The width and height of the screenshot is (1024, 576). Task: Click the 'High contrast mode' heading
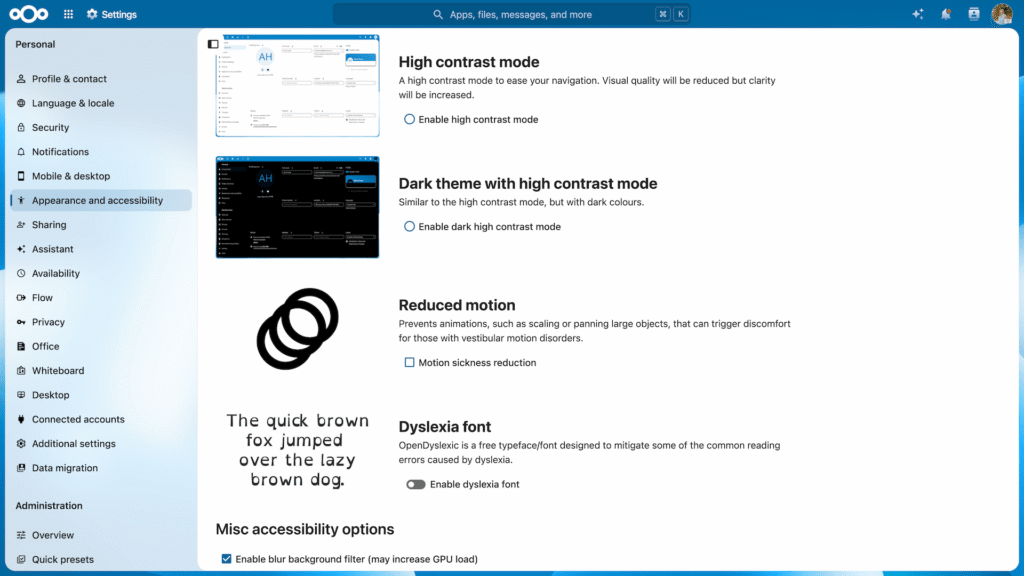point(469,62)
